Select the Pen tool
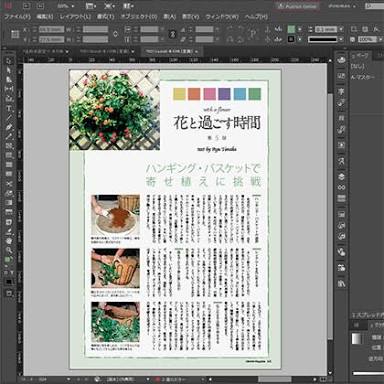Image resolution: width=384 pixels, height=384 pixels. pos(9,127)
